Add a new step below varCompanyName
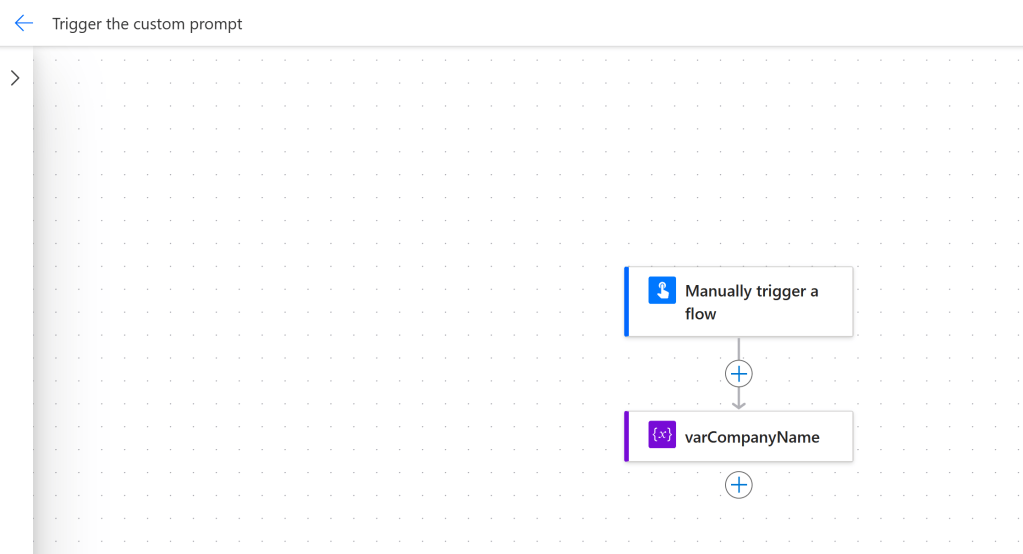The image size is (1023, 554). 738,485
